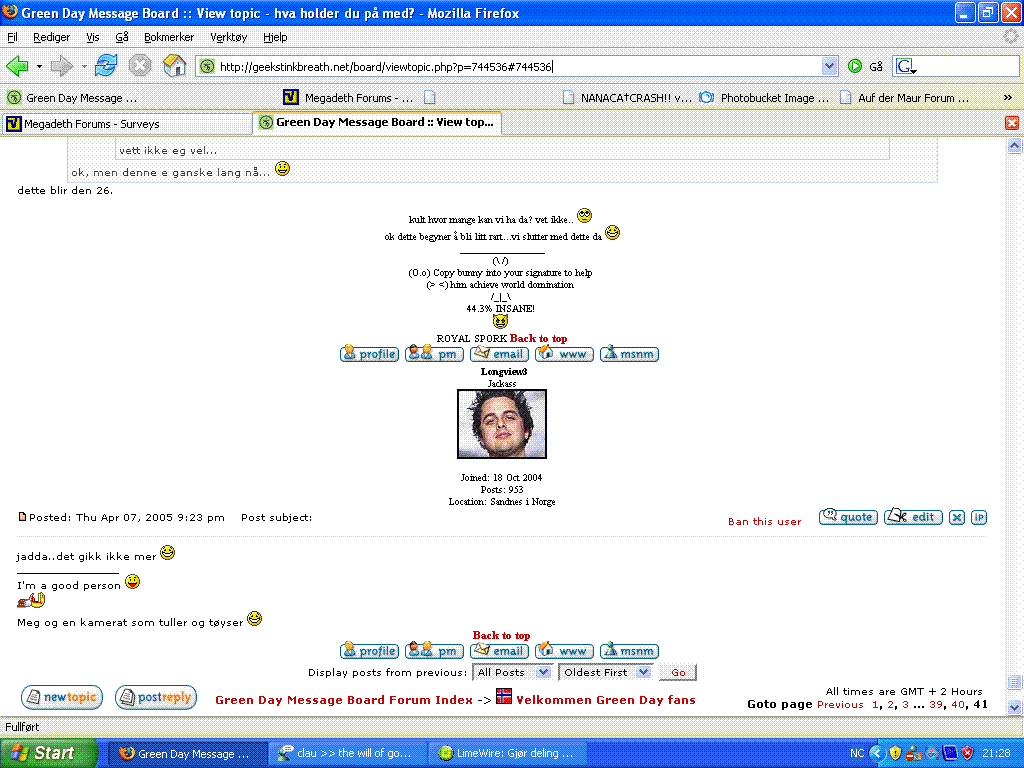Go back with the green Back arrow

pyautogui.click(x=17, y=66)
